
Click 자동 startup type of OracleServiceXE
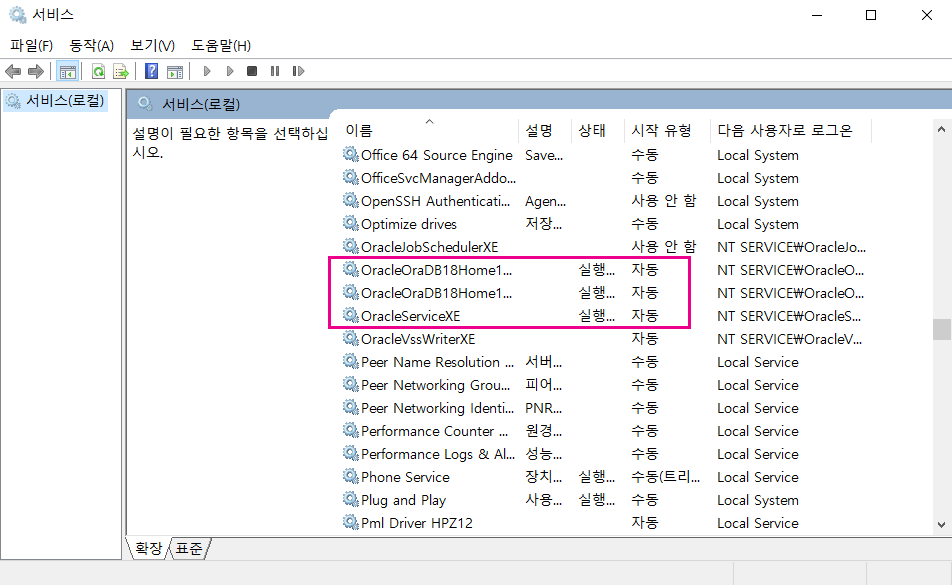point(645,316)
